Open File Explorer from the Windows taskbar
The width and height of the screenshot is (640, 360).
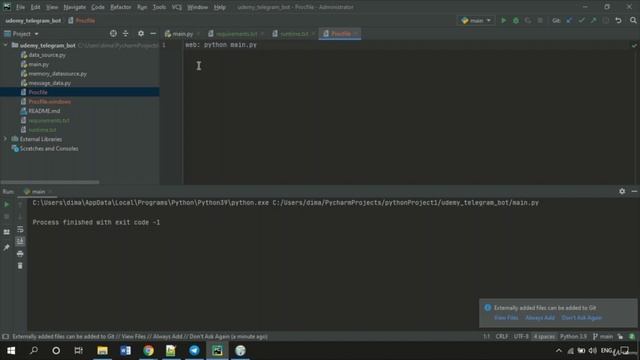pos(102,350)
